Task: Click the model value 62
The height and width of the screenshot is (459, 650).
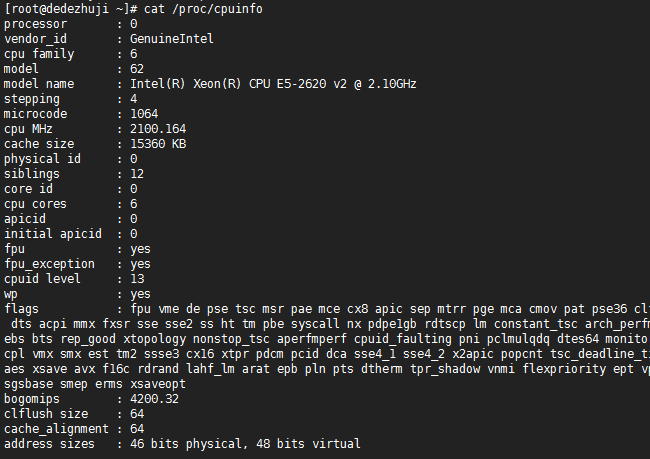Action: click(137, 68)
